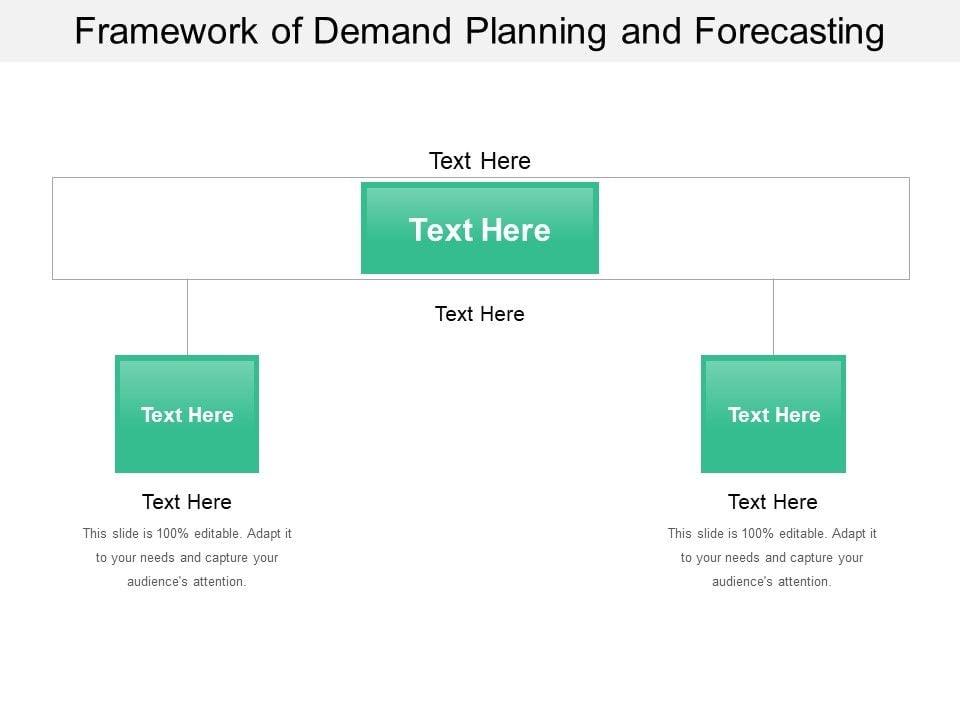Select the left green Text Here box
This screenshot has height=720, width=960.
[187, 414]
